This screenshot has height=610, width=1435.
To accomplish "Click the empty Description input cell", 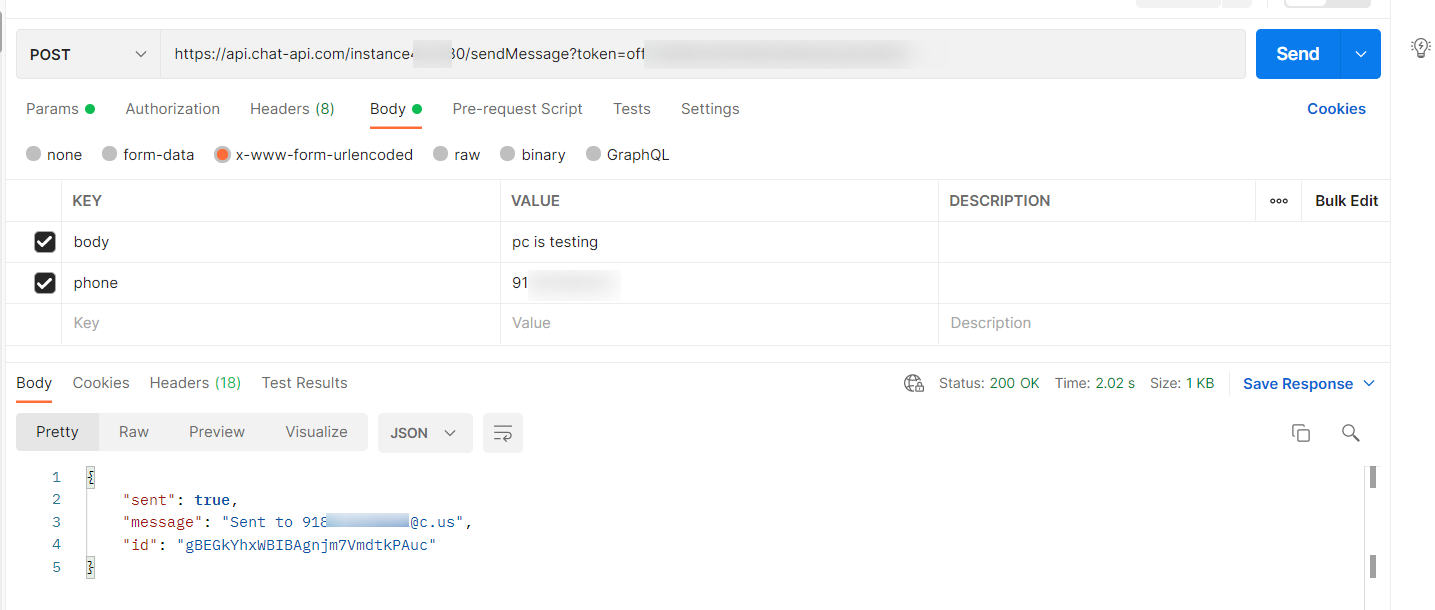I will coord(1164,324).
